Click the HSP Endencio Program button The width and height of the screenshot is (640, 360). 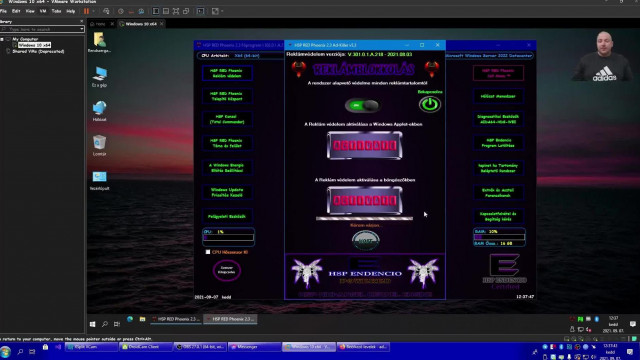click(x=498, y=143)
